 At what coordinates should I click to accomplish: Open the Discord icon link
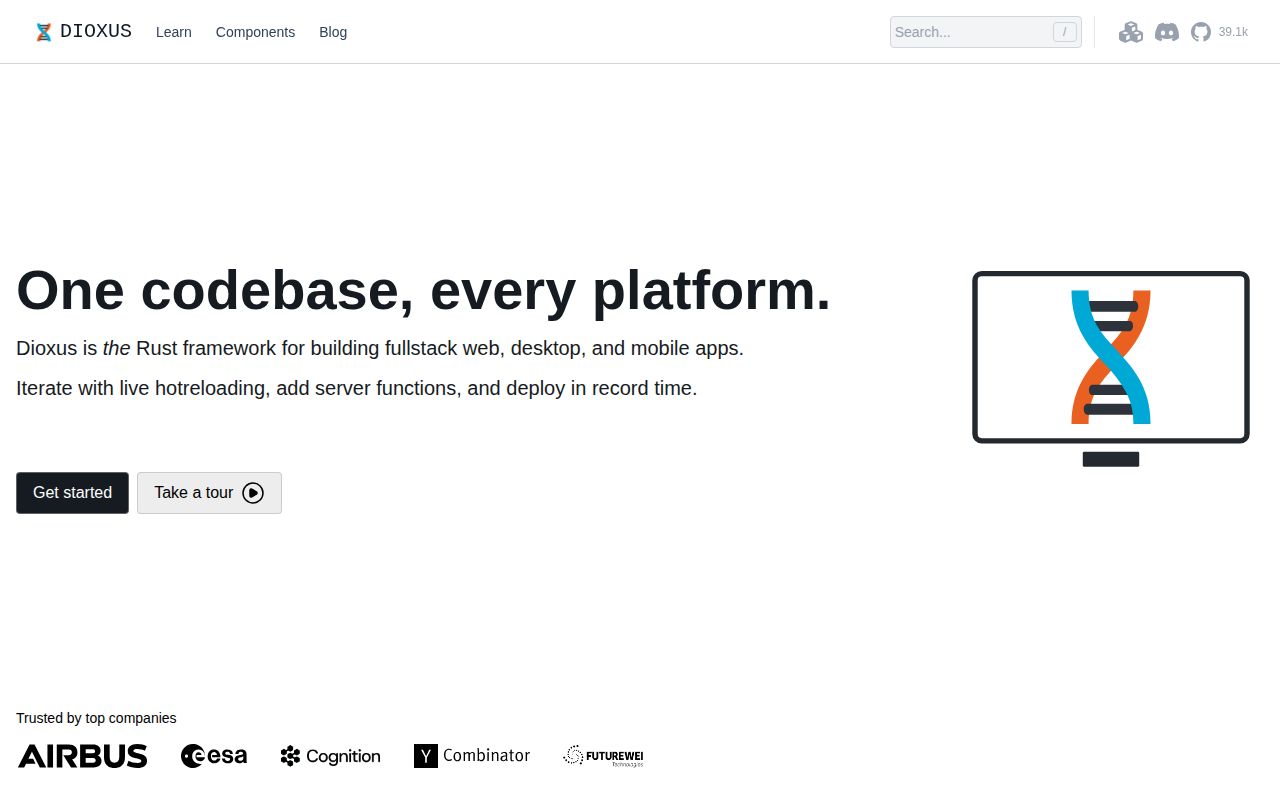click(x=1167, y=32)
